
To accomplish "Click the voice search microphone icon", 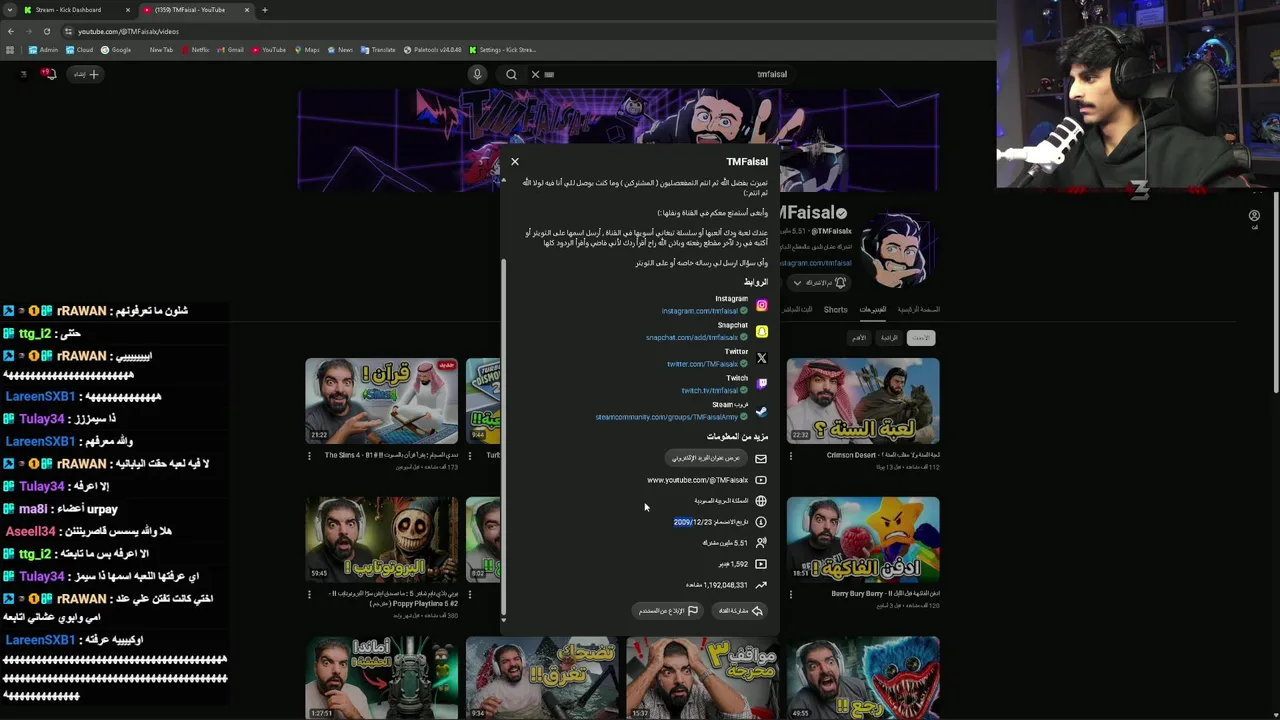I will pyautogui.click(x=477, y=74).
